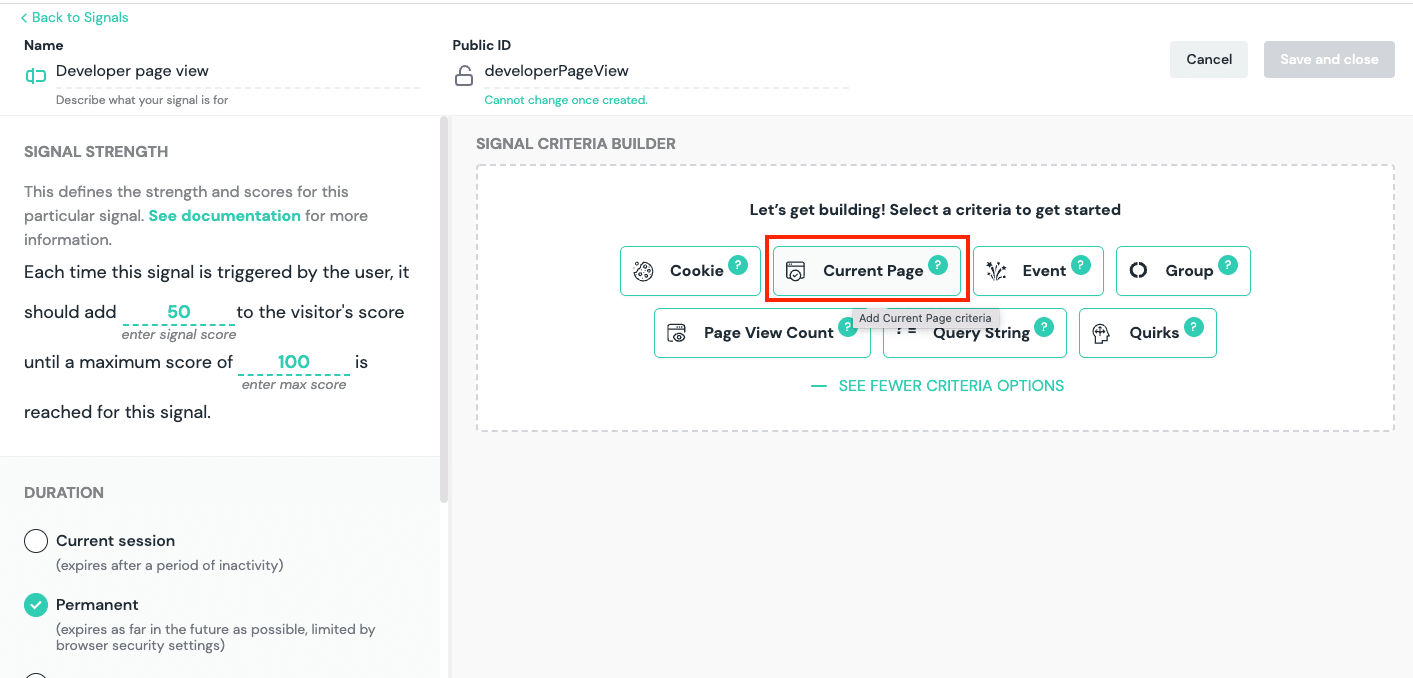Screen dimensions: 1413x678
Task: Click the head icon on Quirks button
Action: pyautogui.click(x=1101, y=333)
